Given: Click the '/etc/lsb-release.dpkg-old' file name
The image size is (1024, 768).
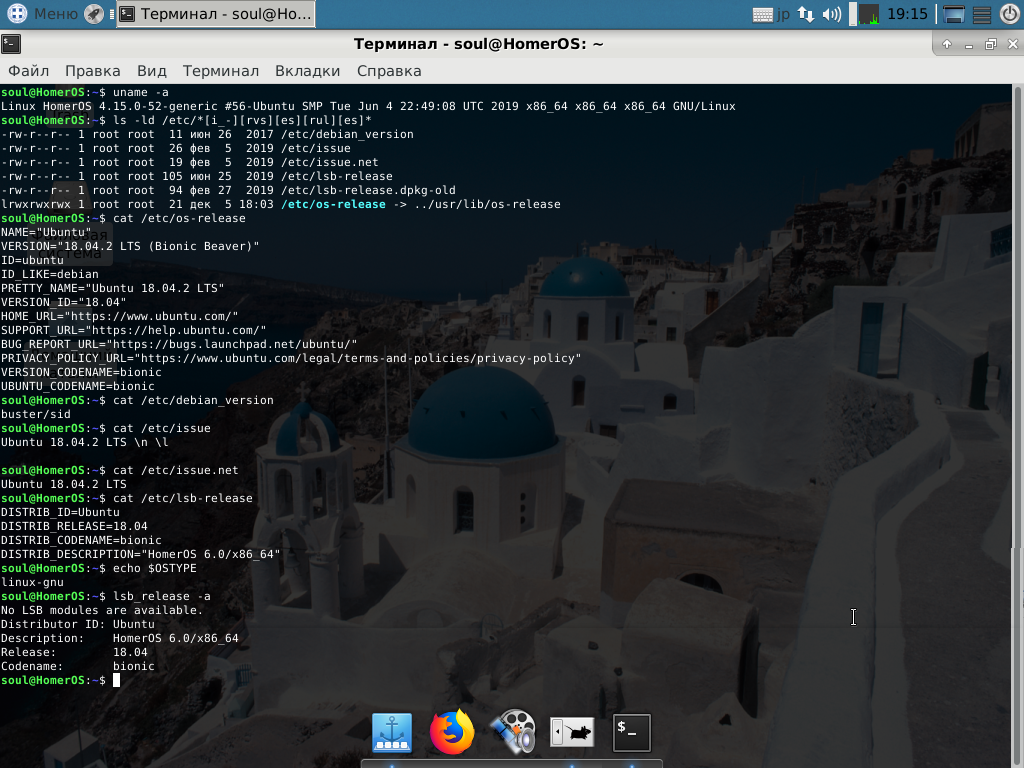Looking at the screenshot, I should tap(368, 190).
